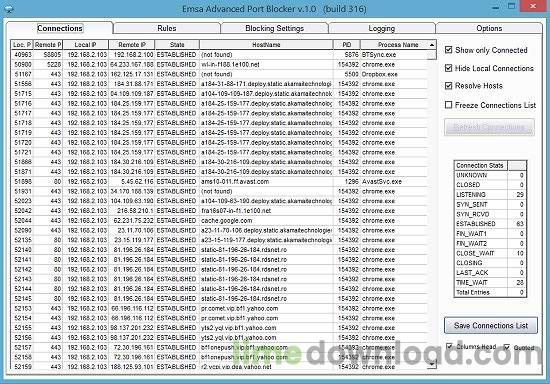550x384 pixels.
Task: Sort by the Remote IP column header
Action: 132,45
